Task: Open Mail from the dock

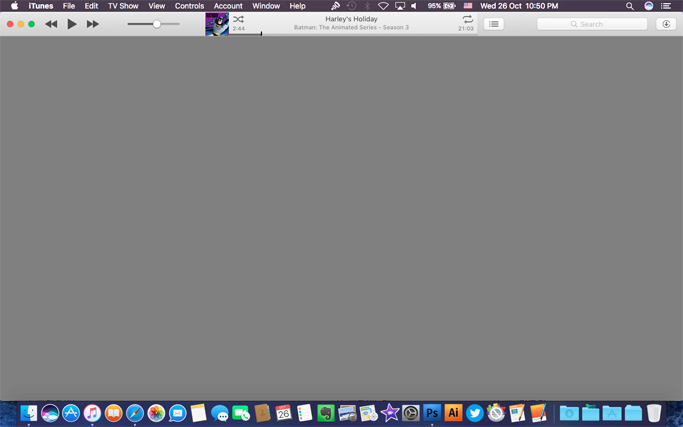Action: [177, 413]
